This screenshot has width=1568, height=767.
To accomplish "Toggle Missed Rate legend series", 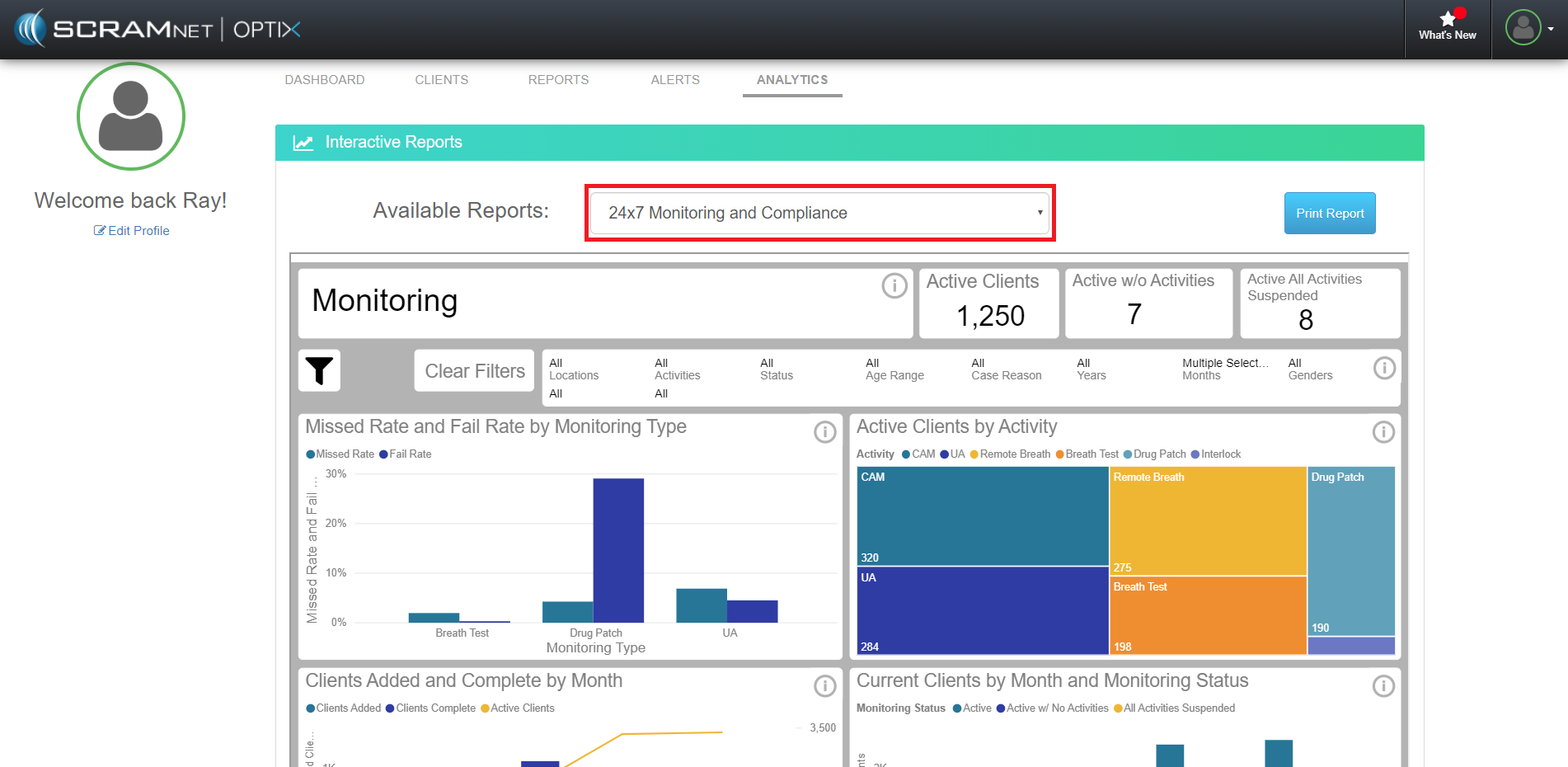I will (x=340, y=454).
